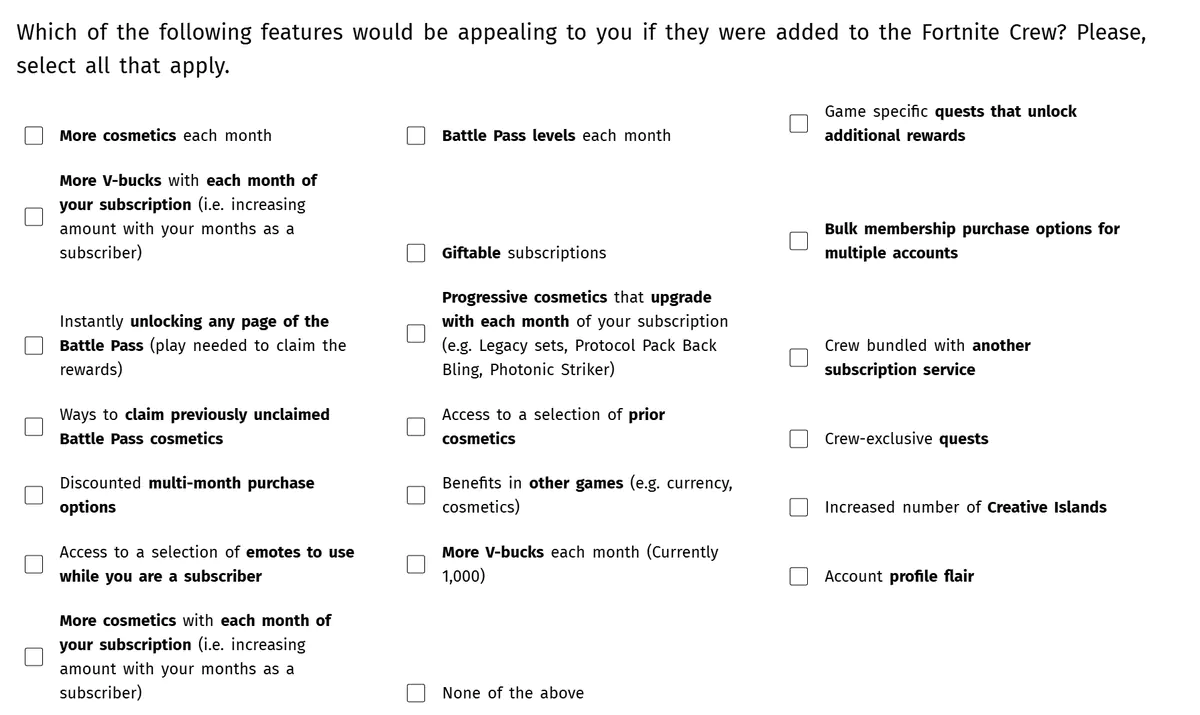1200x715 pixels.
Task: Check Battle Pass levels each month
Action: coord(415,135)
